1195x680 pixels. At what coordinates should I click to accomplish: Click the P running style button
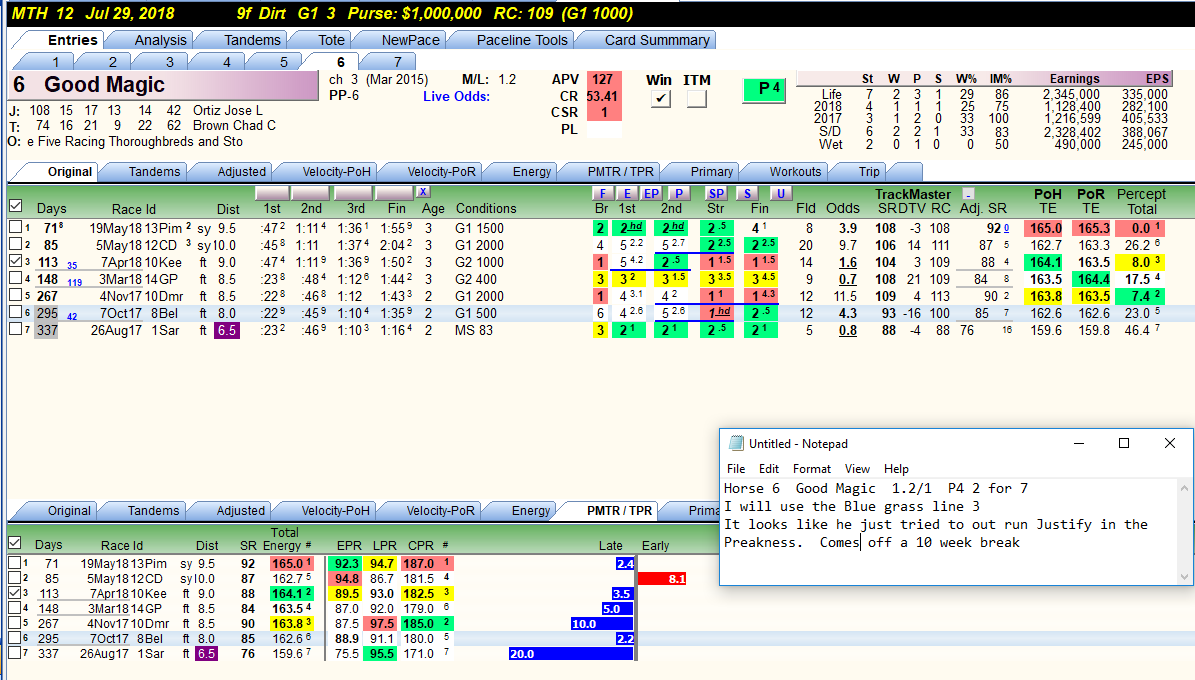pos(678,193)
